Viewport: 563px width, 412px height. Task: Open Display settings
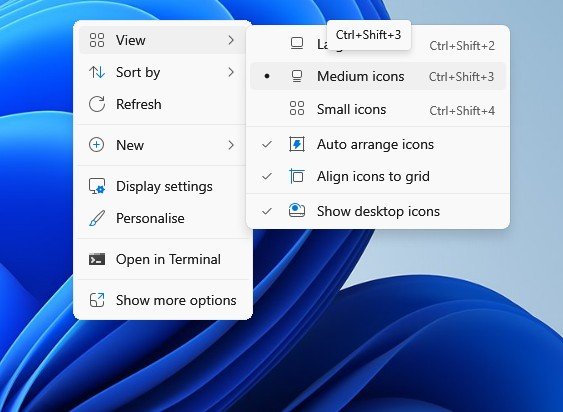pos(162,186)
